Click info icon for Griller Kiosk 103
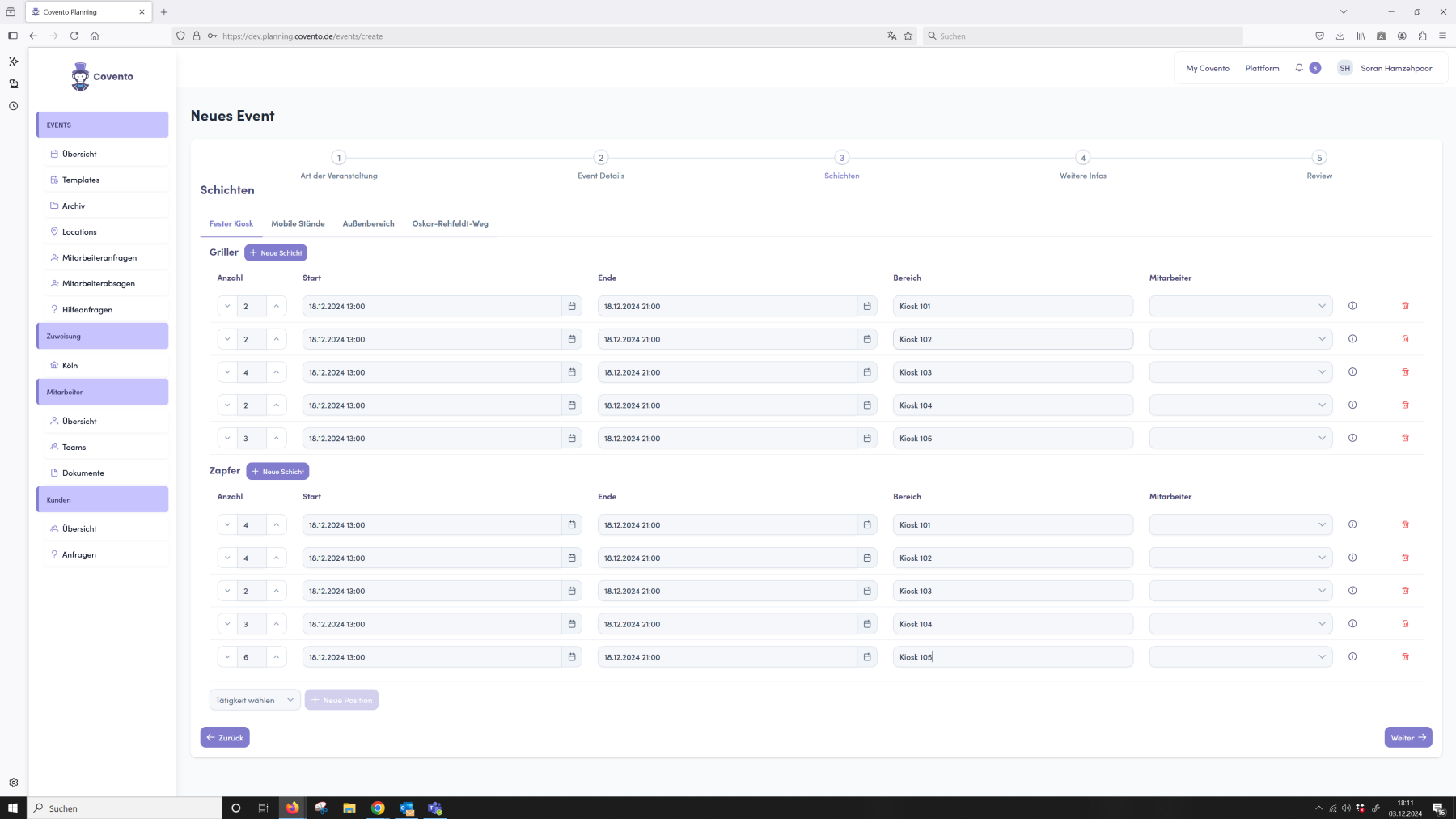This screenshot has width=1456, height=819. [1352, 372]
